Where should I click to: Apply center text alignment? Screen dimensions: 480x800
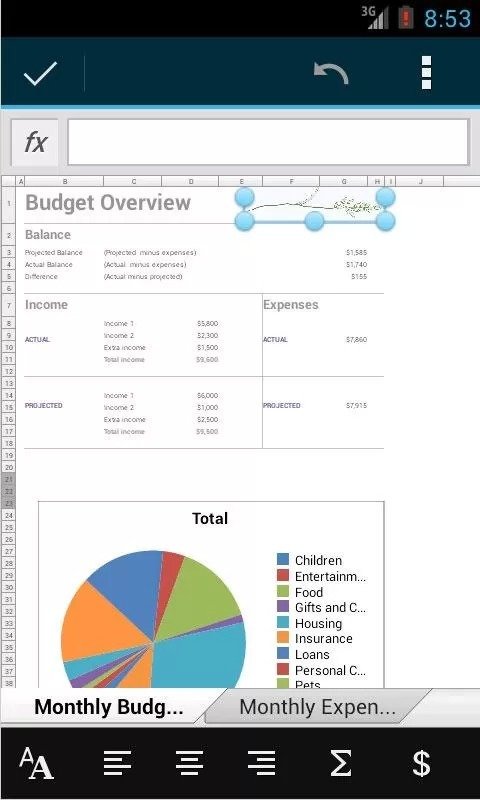click(189, 763)
